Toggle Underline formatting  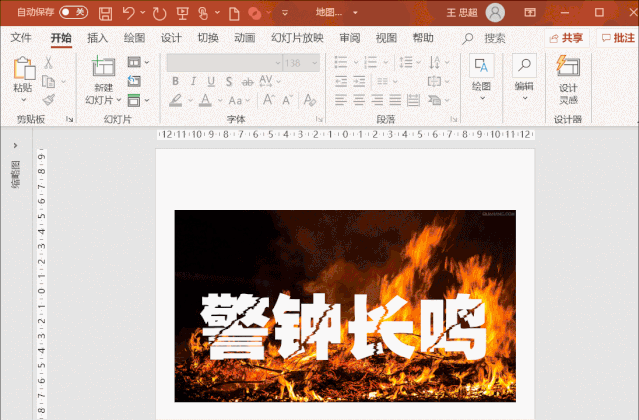(x=211, y=81)
